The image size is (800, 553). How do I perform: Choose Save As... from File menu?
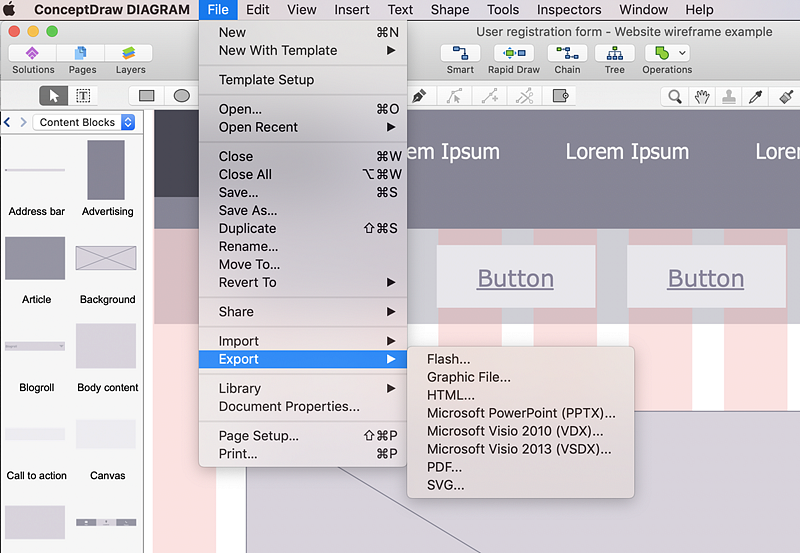(303, 210)
